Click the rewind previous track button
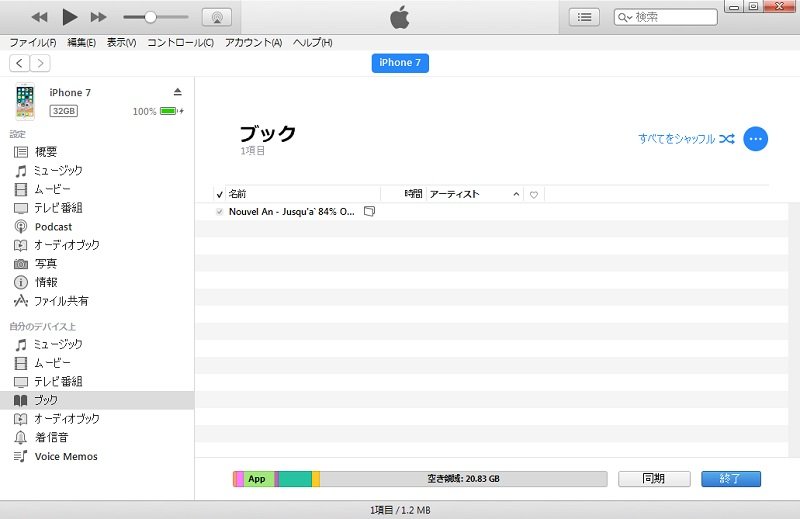The image size is (800, 519). click(x=39, y=17)
